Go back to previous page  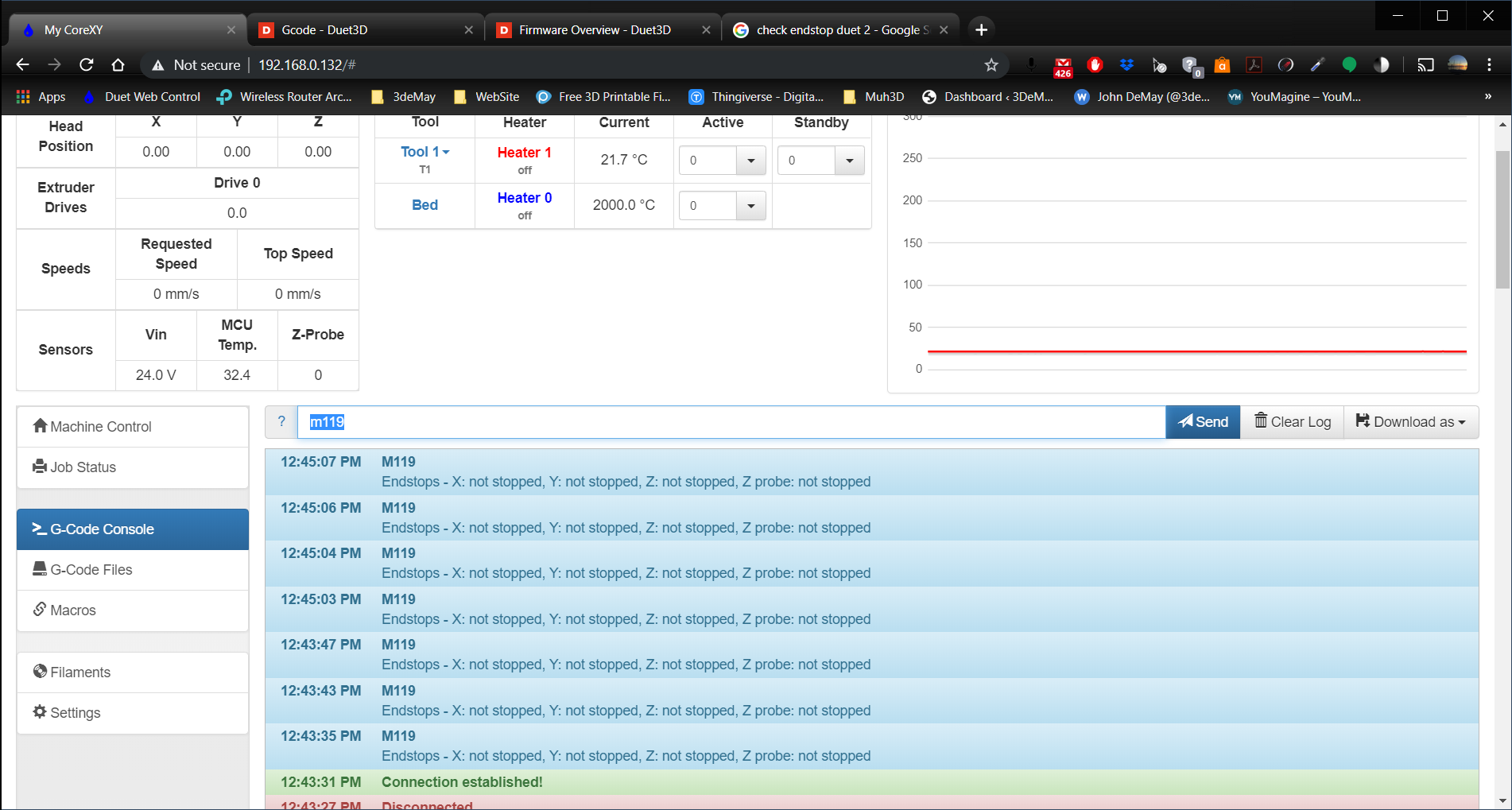[22, 64]
